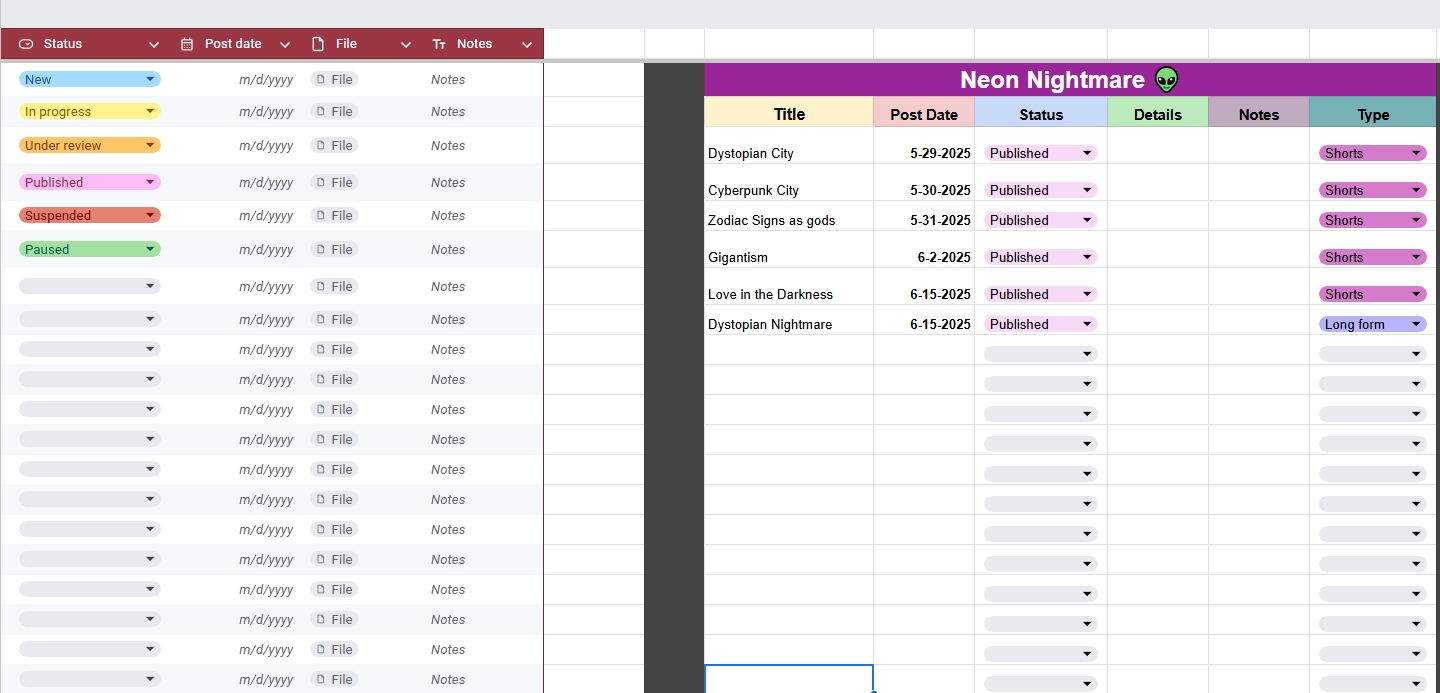Screen dimensions: 1440x693
Task: Select the 'Zodiac Signs as gods' cell
Action: point(789,217)
